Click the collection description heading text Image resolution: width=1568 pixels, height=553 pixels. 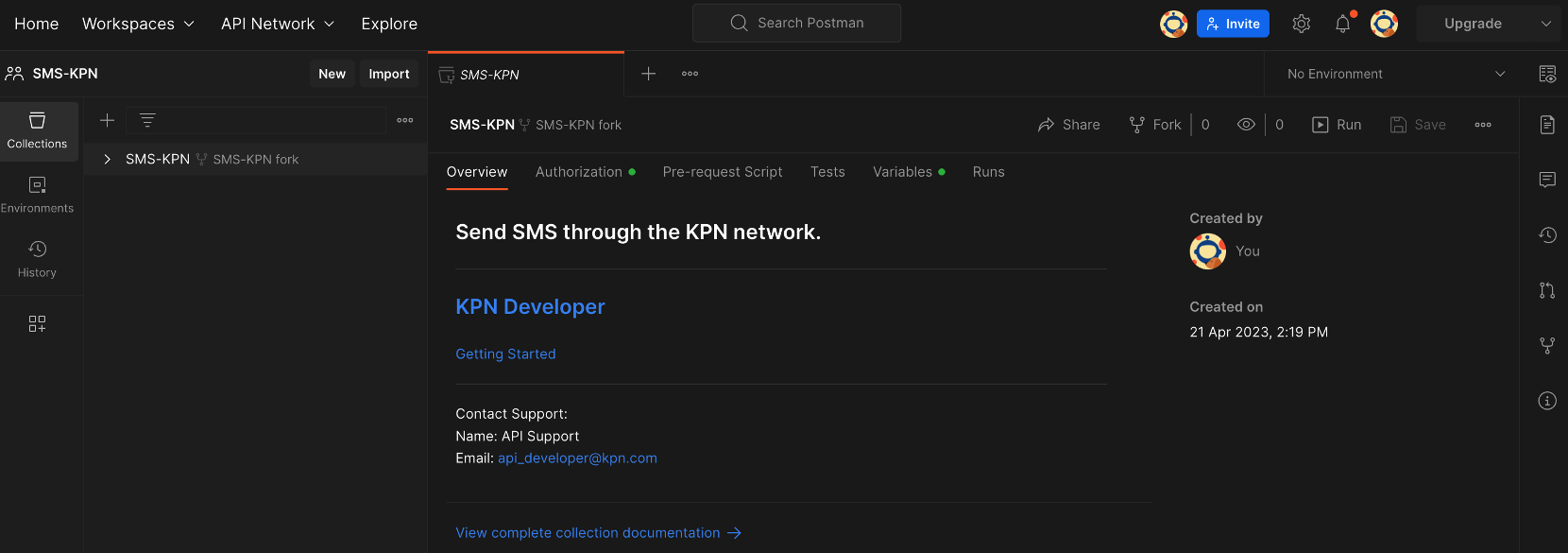point(638,232)
